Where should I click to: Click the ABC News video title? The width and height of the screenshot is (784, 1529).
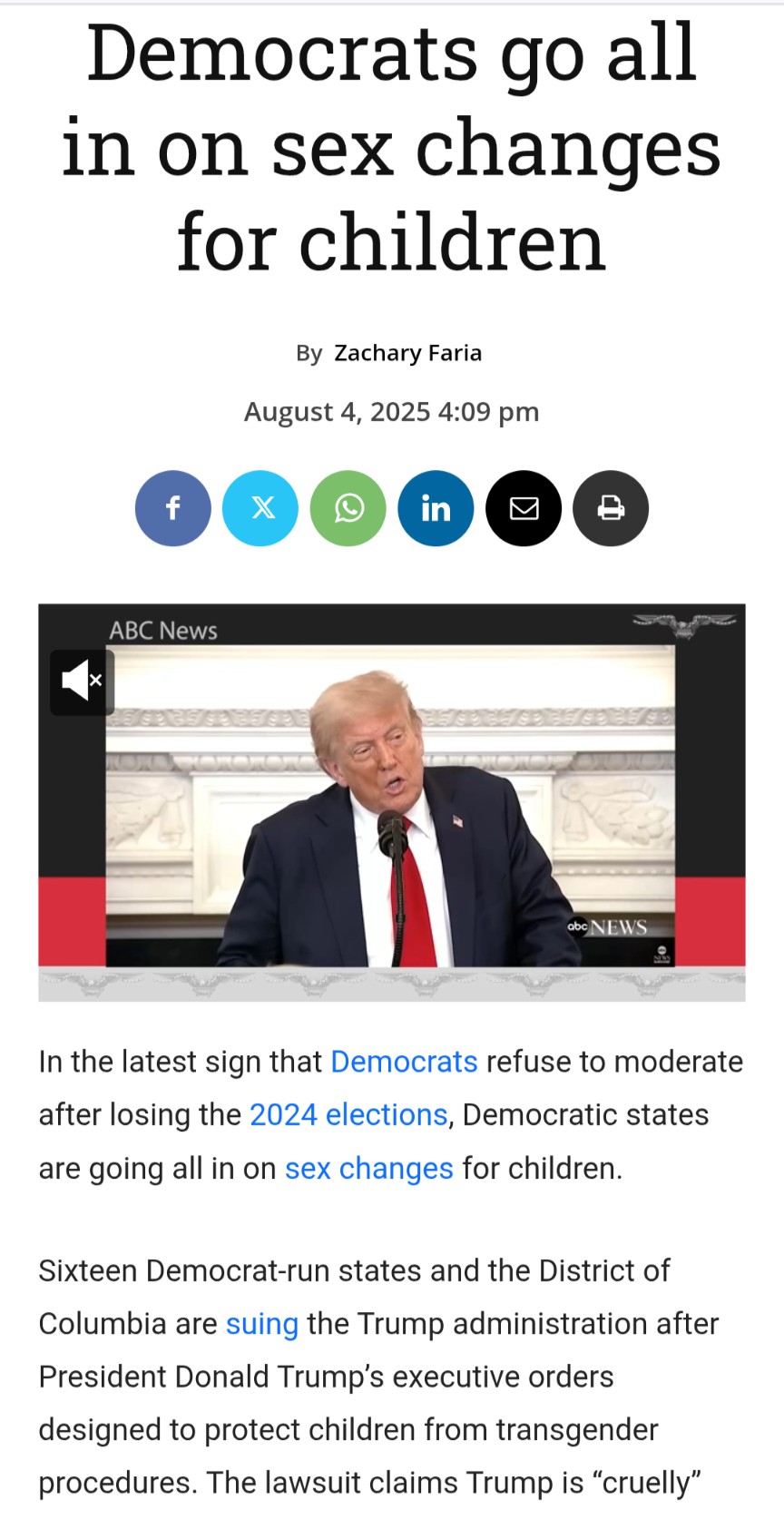163,630
